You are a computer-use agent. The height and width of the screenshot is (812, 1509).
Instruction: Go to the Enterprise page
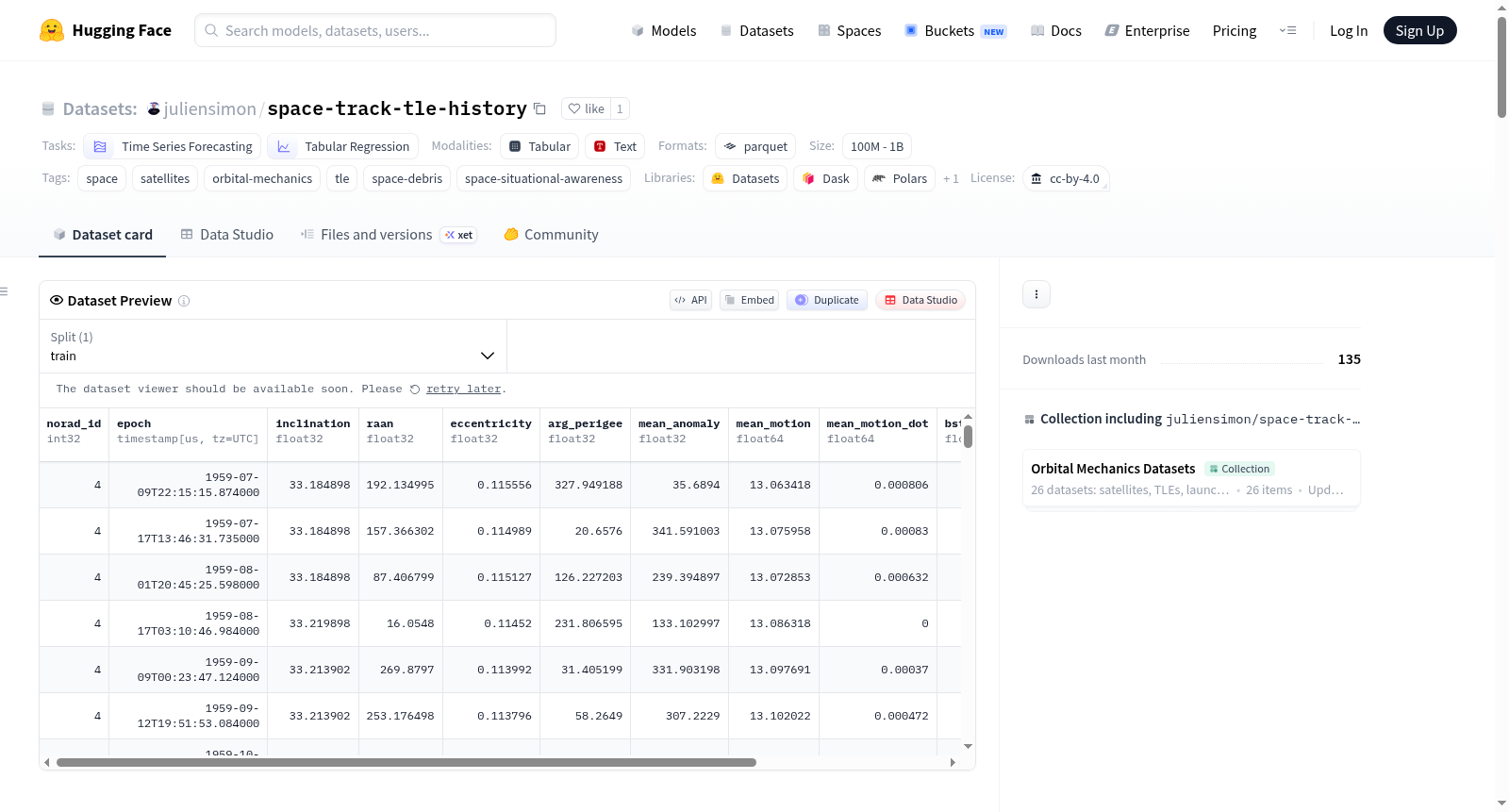coord(1147,30)
